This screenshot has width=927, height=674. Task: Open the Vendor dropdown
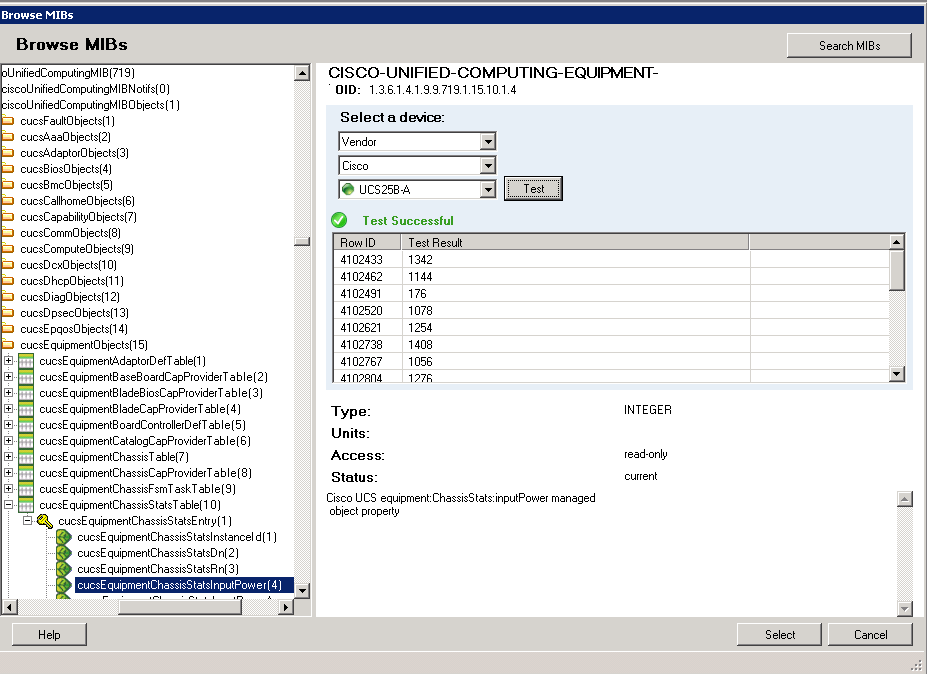pos(488,141)
